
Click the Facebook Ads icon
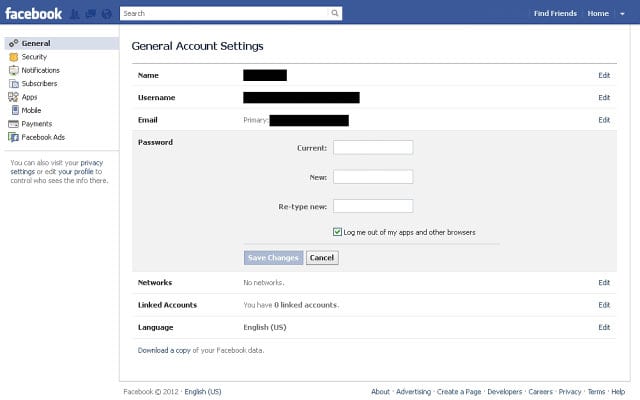(x=13, y=138)
